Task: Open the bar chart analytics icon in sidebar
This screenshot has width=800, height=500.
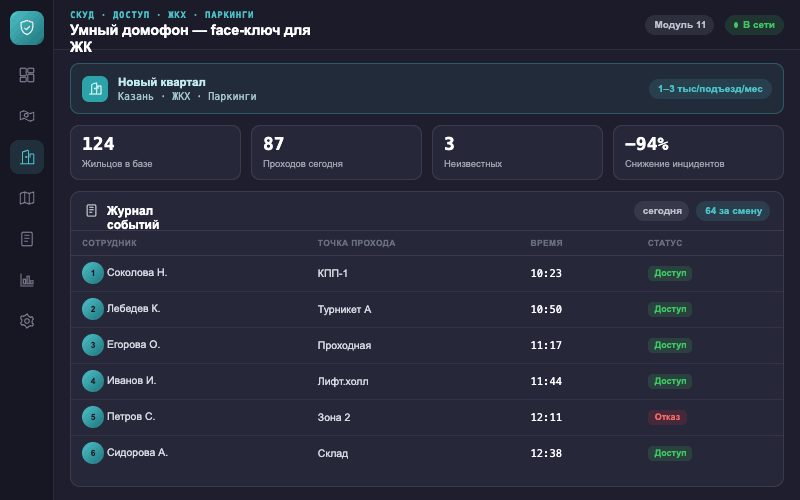Action: [x=27, y=280]
